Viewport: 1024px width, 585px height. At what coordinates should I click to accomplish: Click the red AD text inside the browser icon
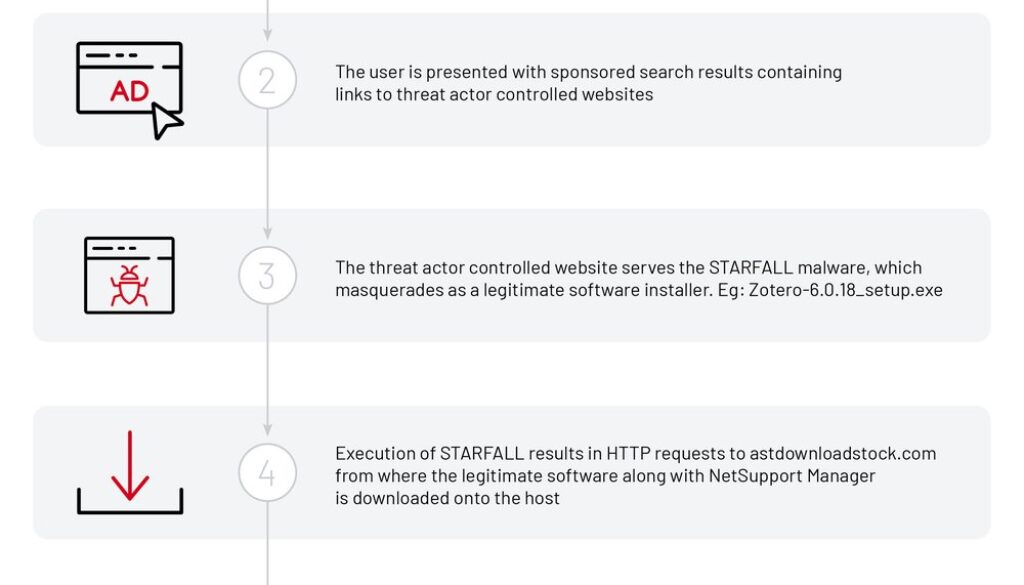pyautogui.click(x=129, y=92)
